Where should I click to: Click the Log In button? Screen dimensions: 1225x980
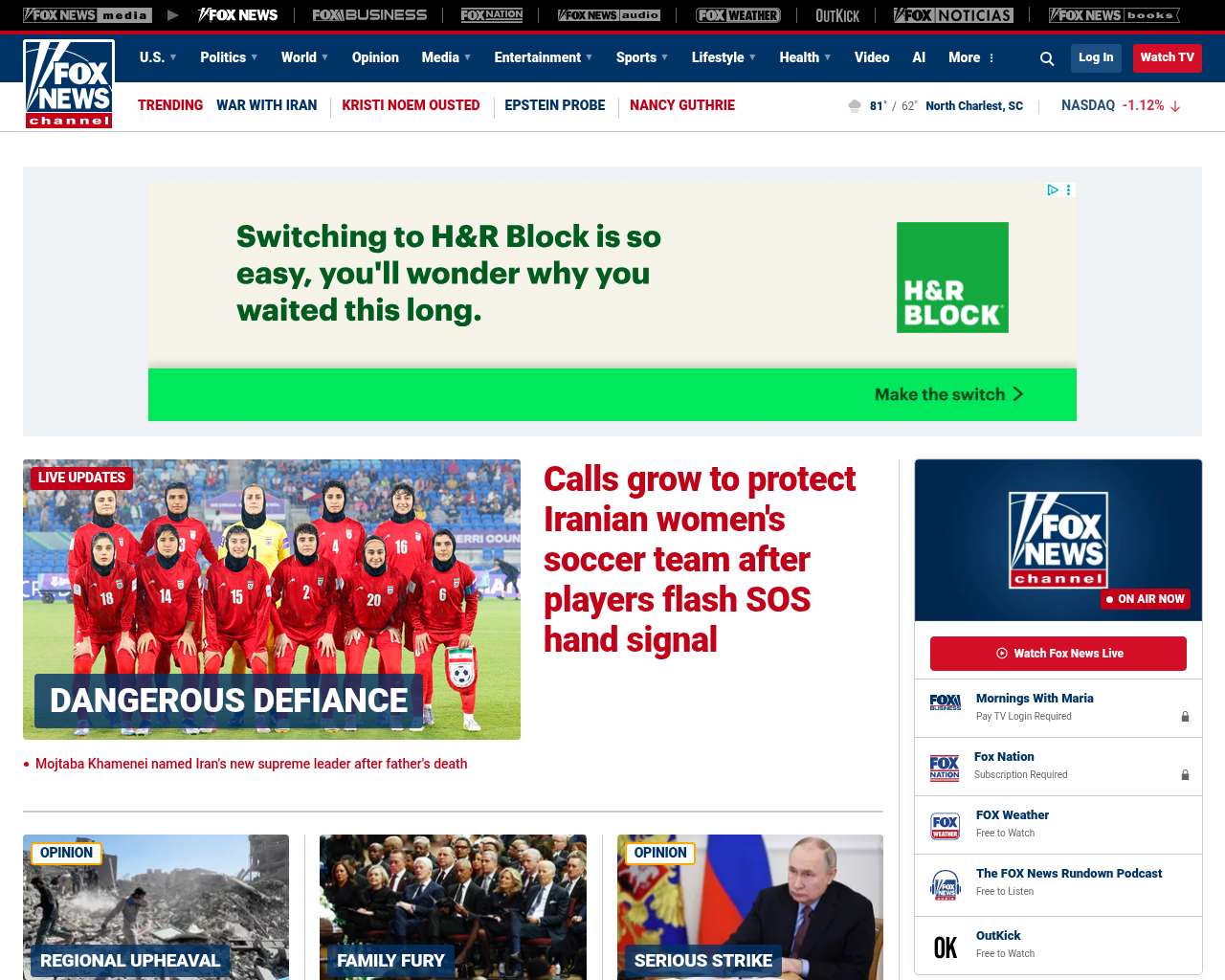click(1096, 57)
